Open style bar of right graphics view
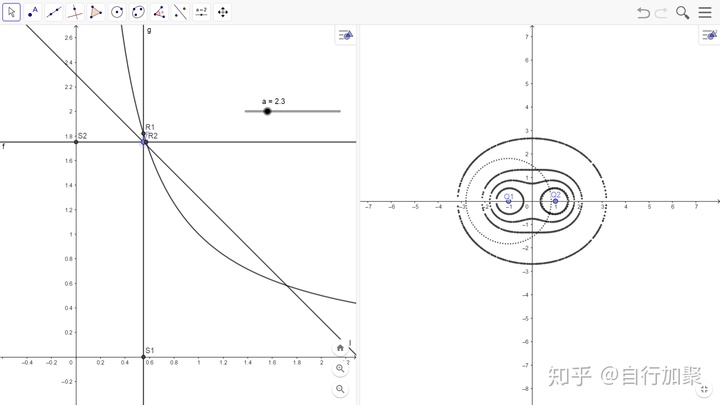The height and width of the screenshot is (405, 720). point(709,35)
